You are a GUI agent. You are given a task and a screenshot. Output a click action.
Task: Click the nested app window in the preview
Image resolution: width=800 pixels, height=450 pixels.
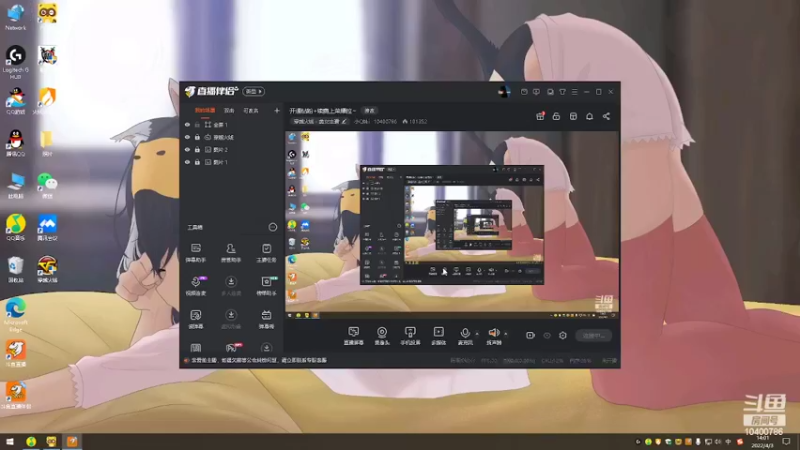452,224
